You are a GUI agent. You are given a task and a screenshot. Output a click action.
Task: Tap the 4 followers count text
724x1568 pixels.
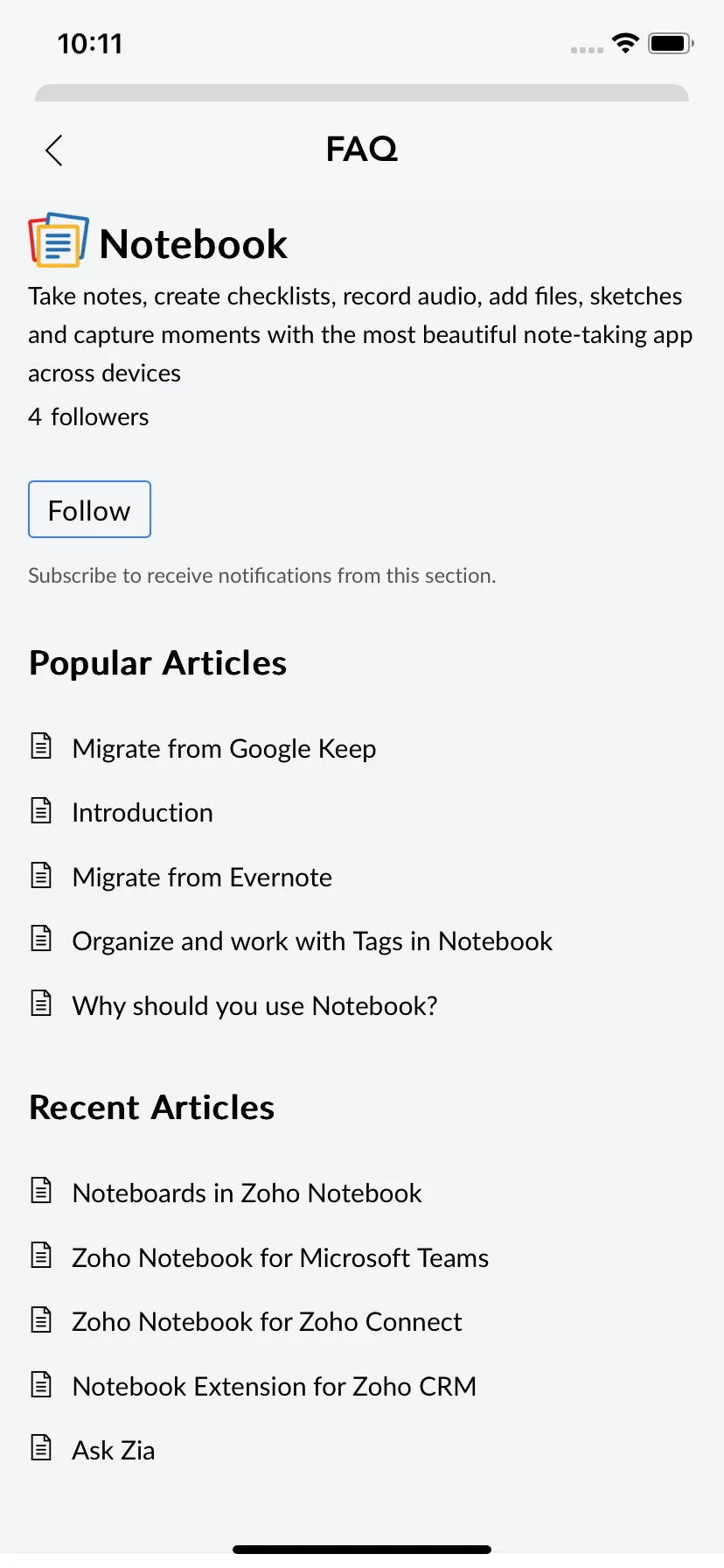88,416
